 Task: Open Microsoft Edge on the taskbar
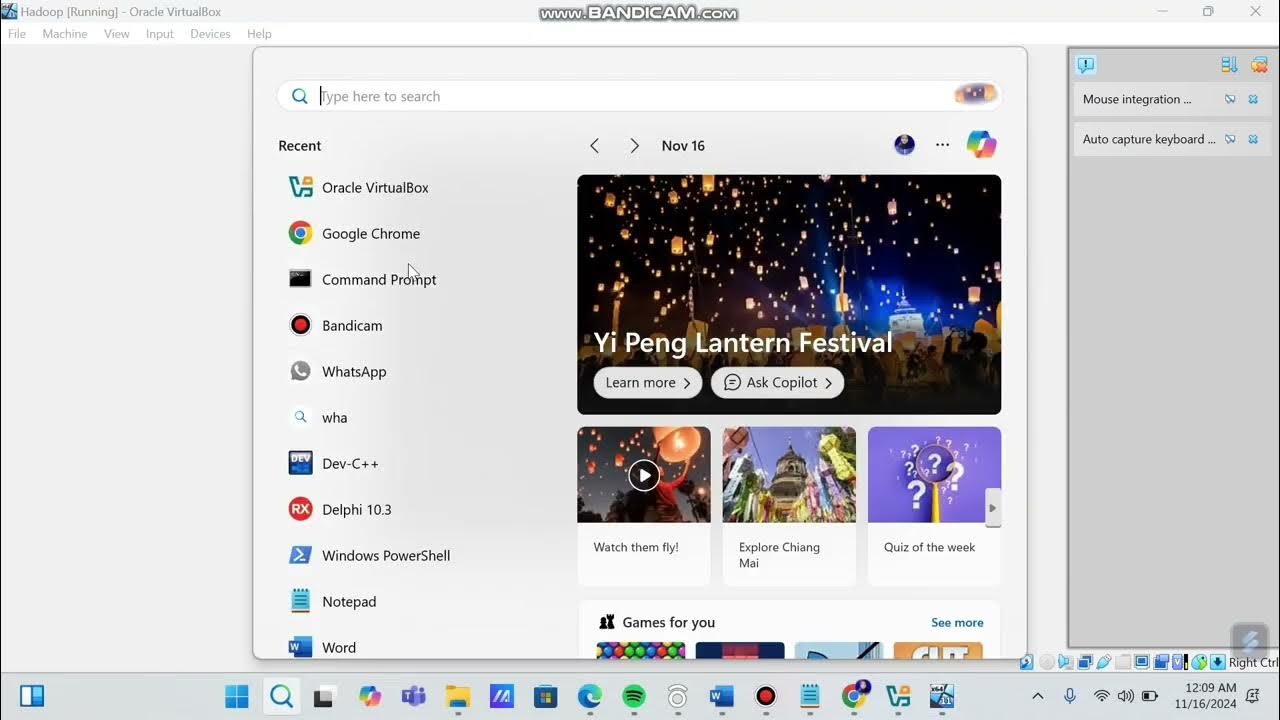pyautogui.click(x=589, y=696)
